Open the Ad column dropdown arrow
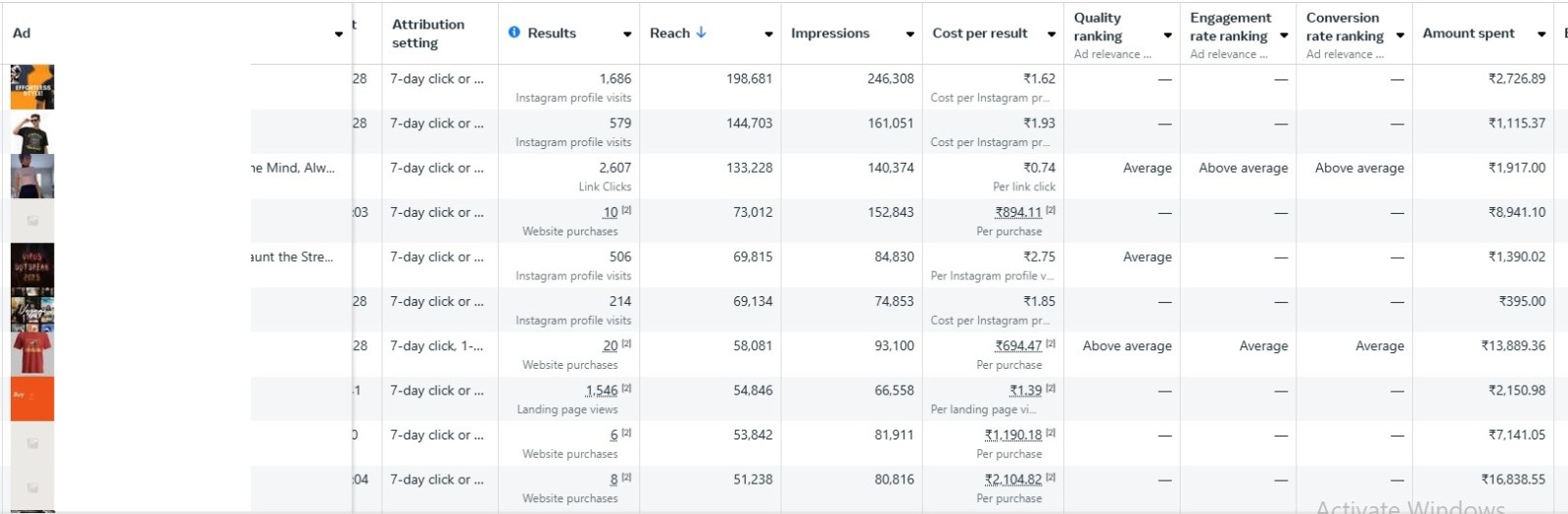Screen dimensions: 1568x514 tap(339, 34)
